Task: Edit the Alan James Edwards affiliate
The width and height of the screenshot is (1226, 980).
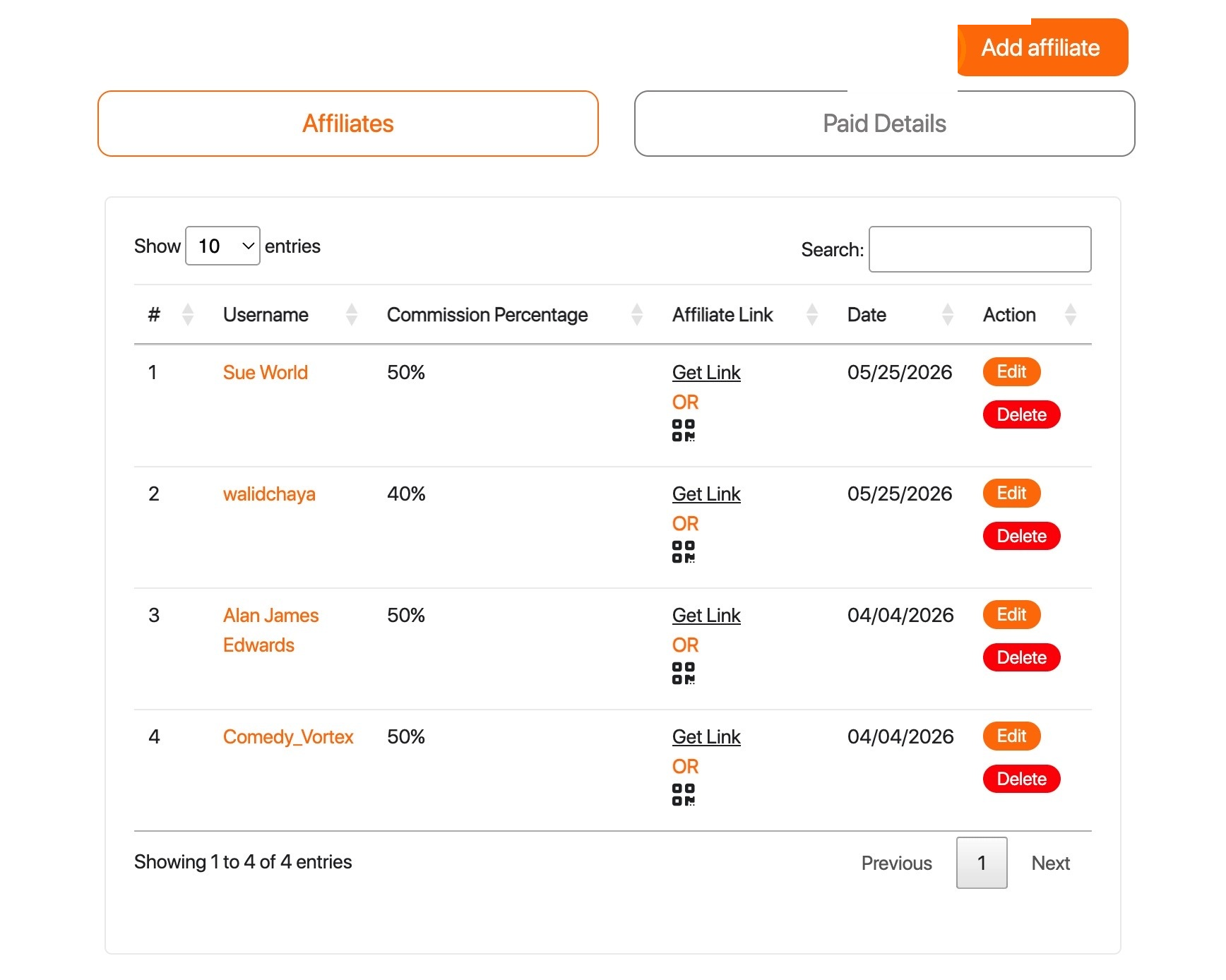Action: [x=1011, y=615]
